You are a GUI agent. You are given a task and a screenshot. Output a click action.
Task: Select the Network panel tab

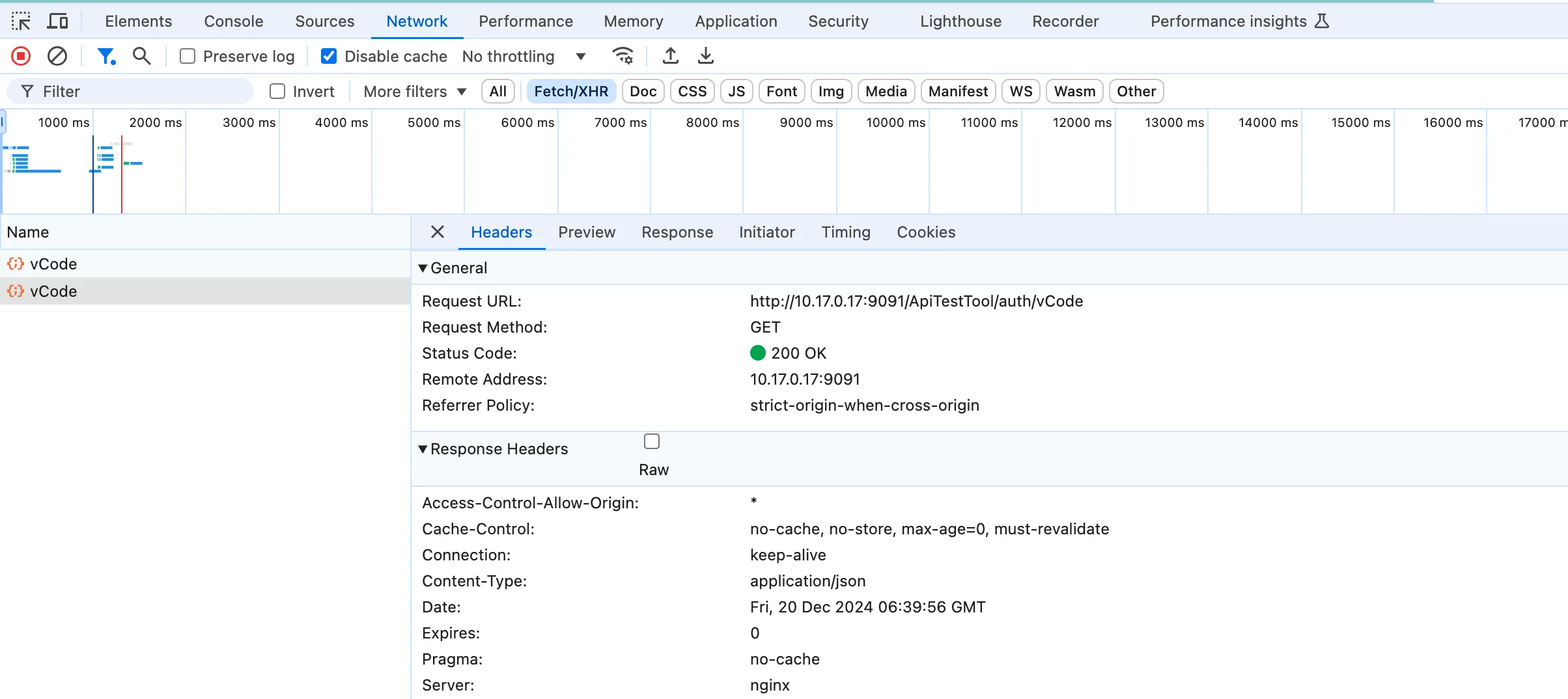click(x=417, y=21)
